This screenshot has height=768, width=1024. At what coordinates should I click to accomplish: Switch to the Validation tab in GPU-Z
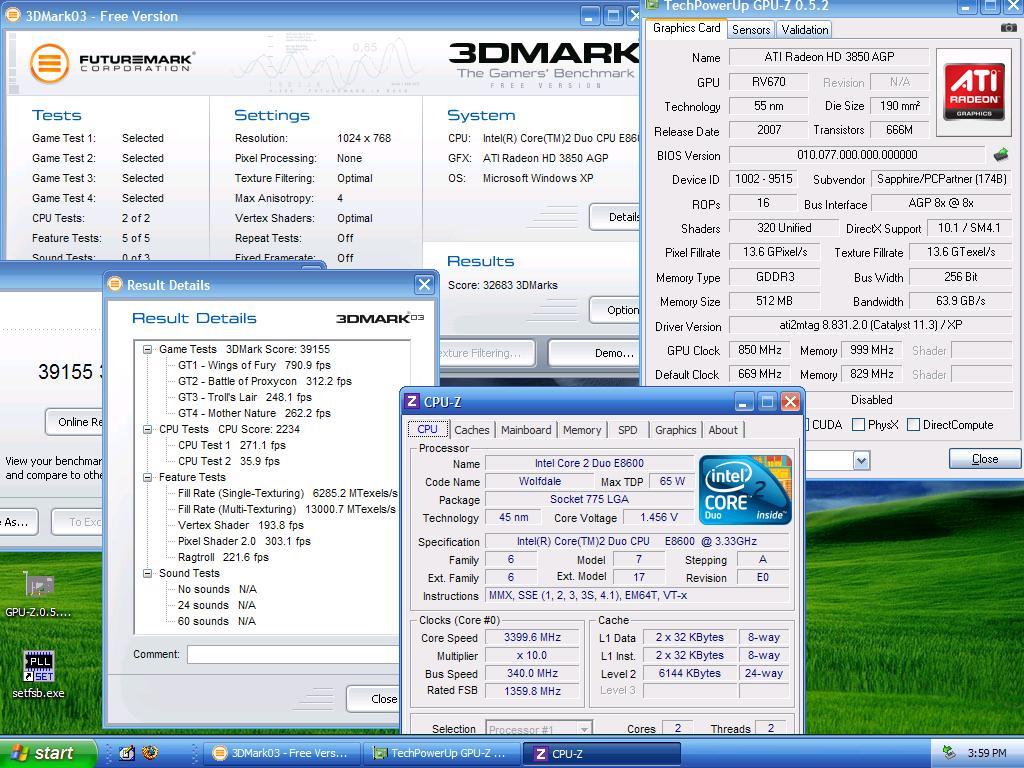tap(805, 29)
